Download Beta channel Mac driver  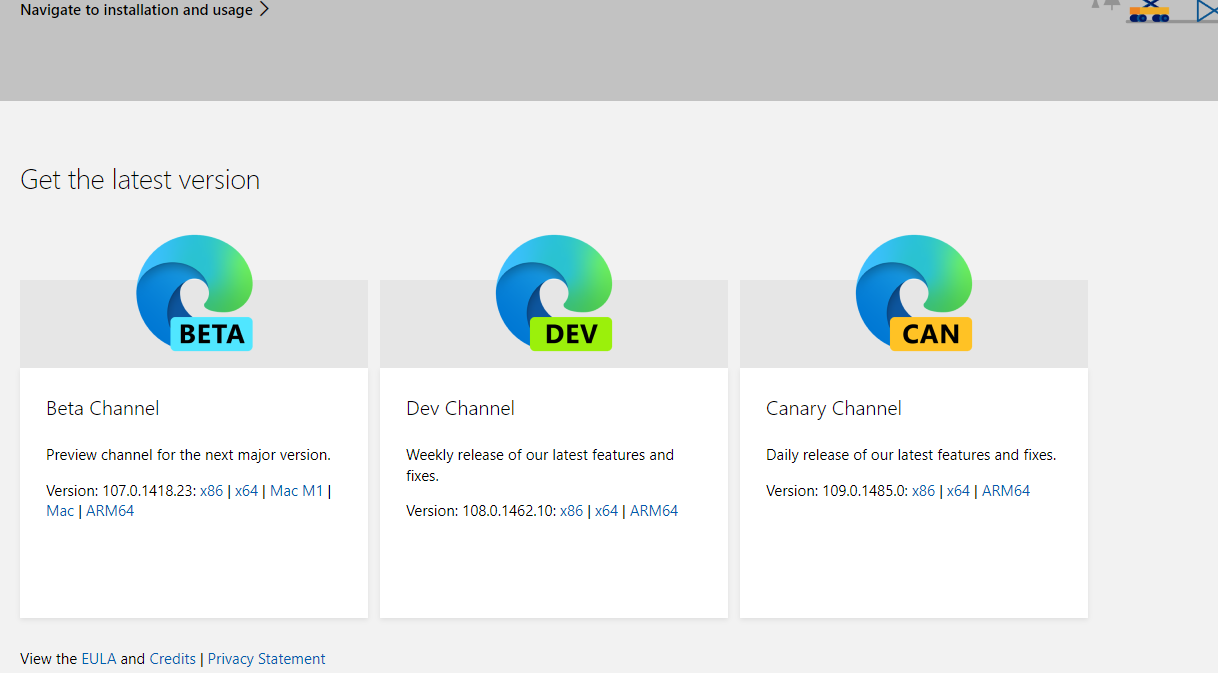pyautogui.click(x=60, y=511)
